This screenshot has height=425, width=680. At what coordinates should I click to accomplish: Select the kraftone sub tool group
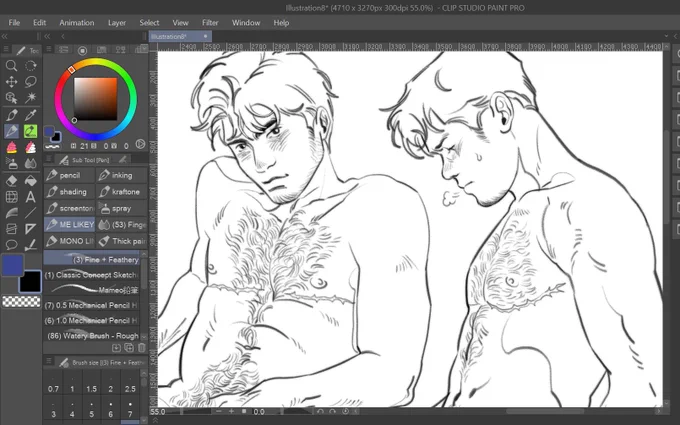pyautogui.click(x=121, y=192)
